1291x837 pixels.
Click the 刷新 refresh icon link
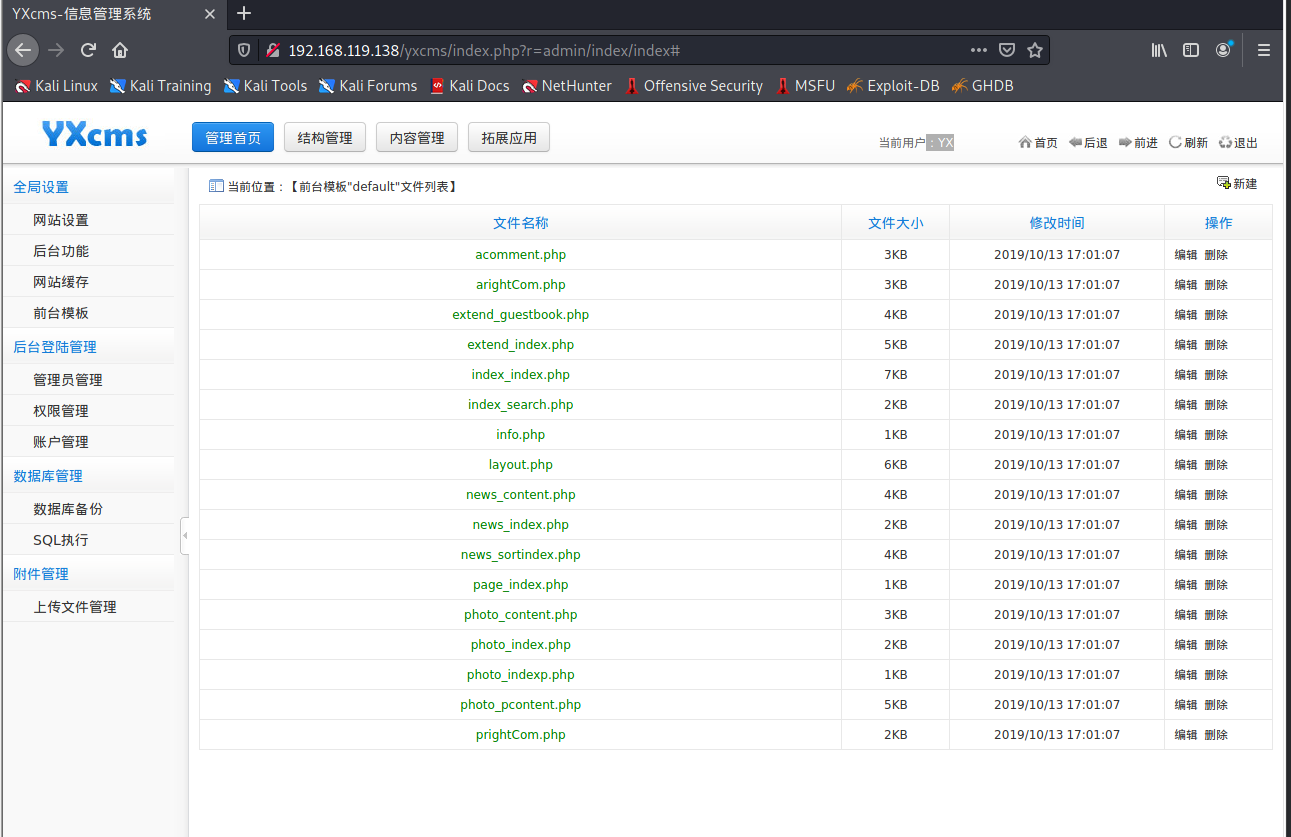point(1188,143)
